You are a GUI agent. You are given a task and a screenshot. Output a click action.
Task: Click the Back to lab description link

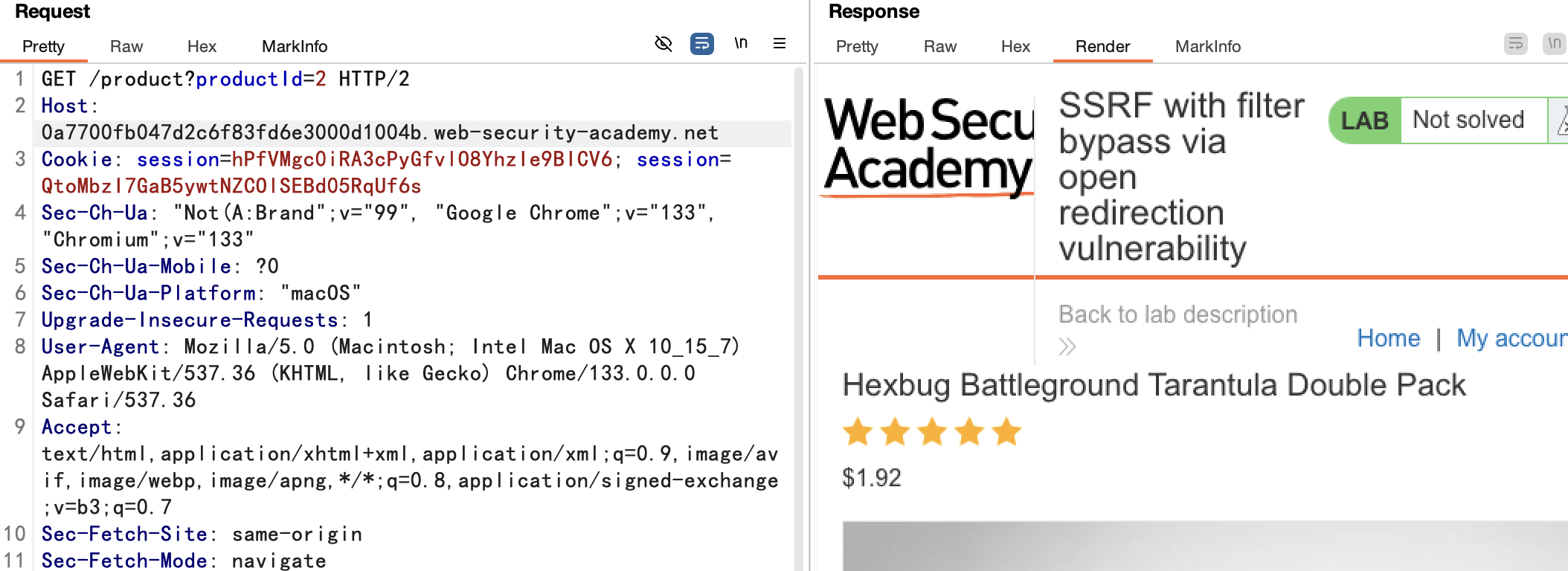coord(1177,314)
